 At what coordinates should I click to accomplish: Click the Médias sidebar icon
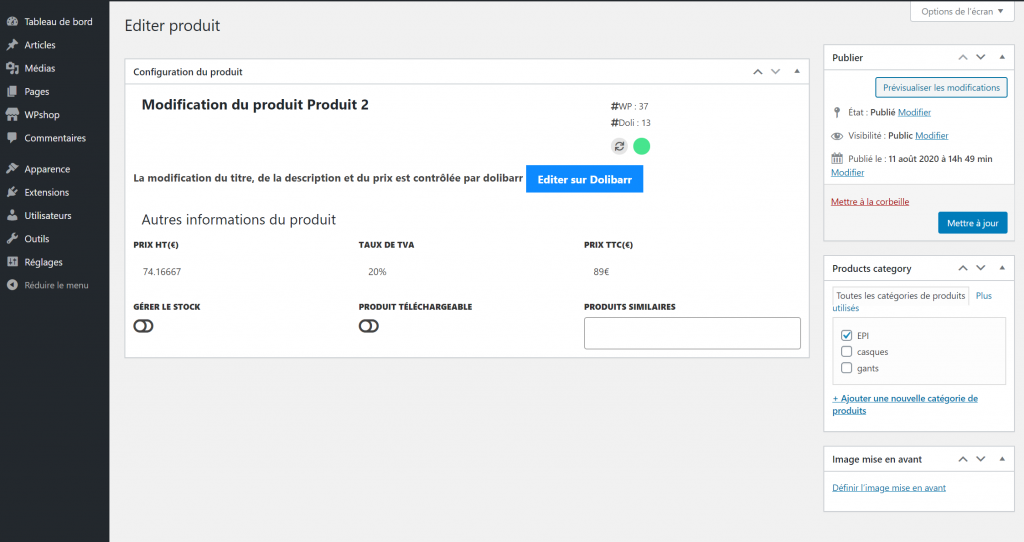12,68
